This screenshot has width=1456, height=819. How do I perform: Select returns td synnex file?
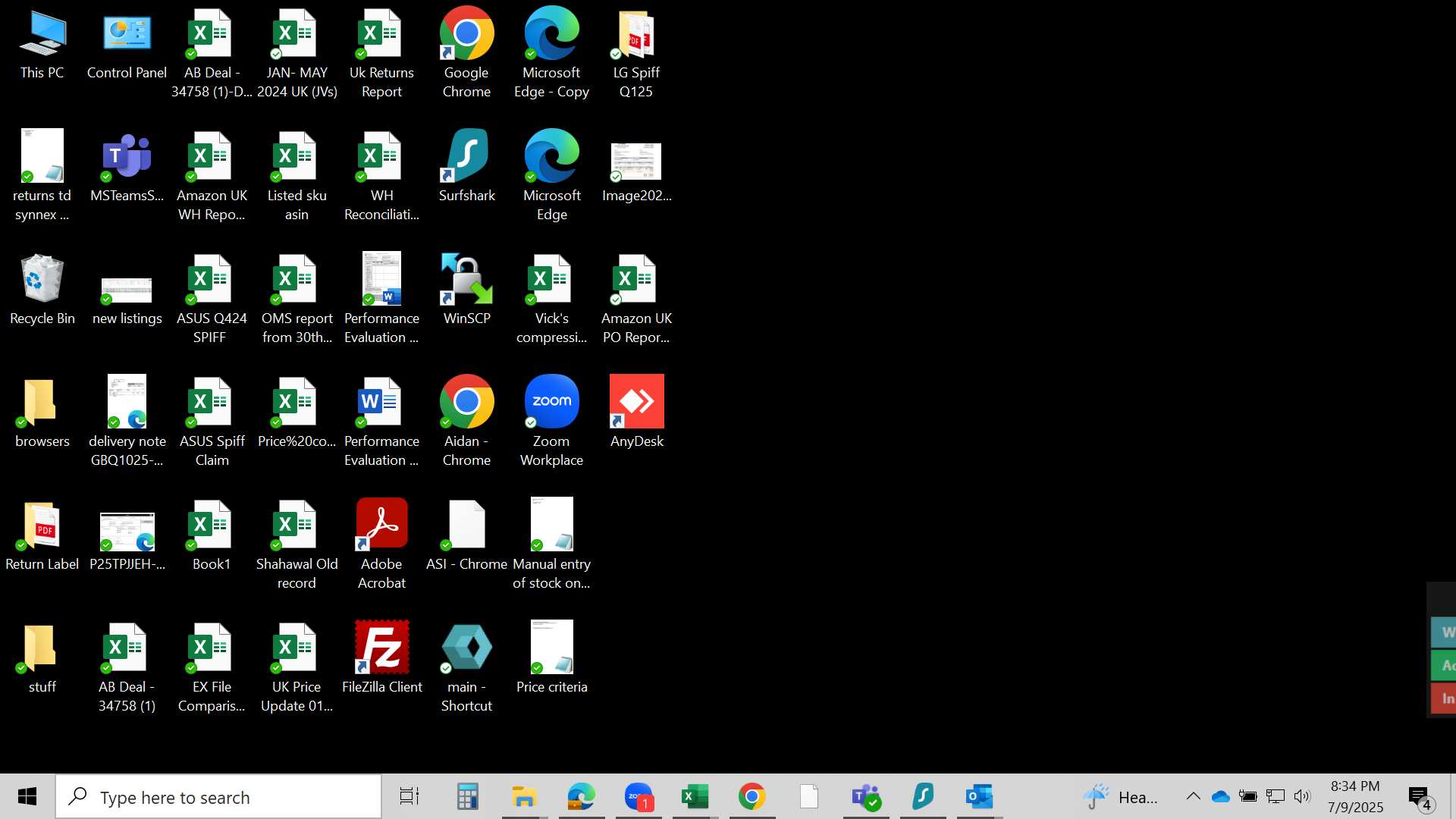(x=42, y=176)
